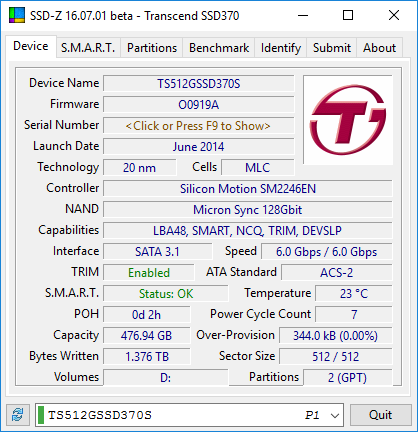Click the volumes value D:
This screenshot has width=418, height=432.
[x=166, y=378]
